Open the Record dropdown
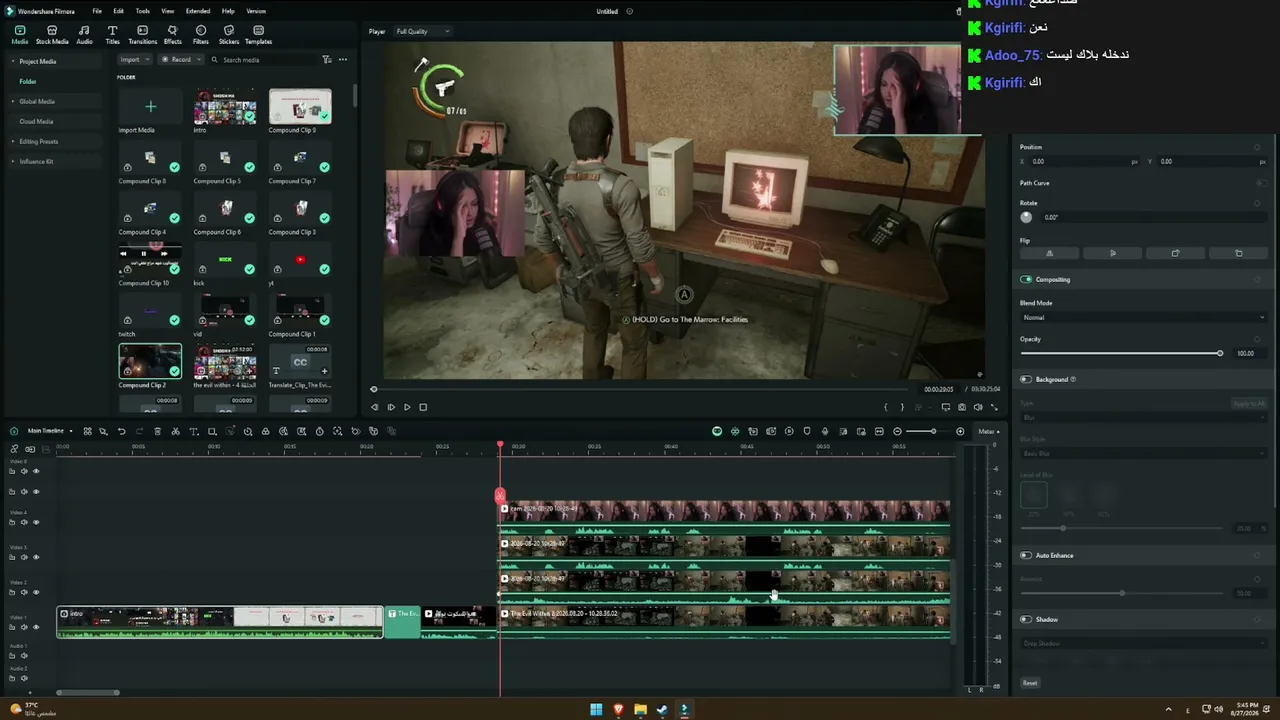 click(179, 60)
